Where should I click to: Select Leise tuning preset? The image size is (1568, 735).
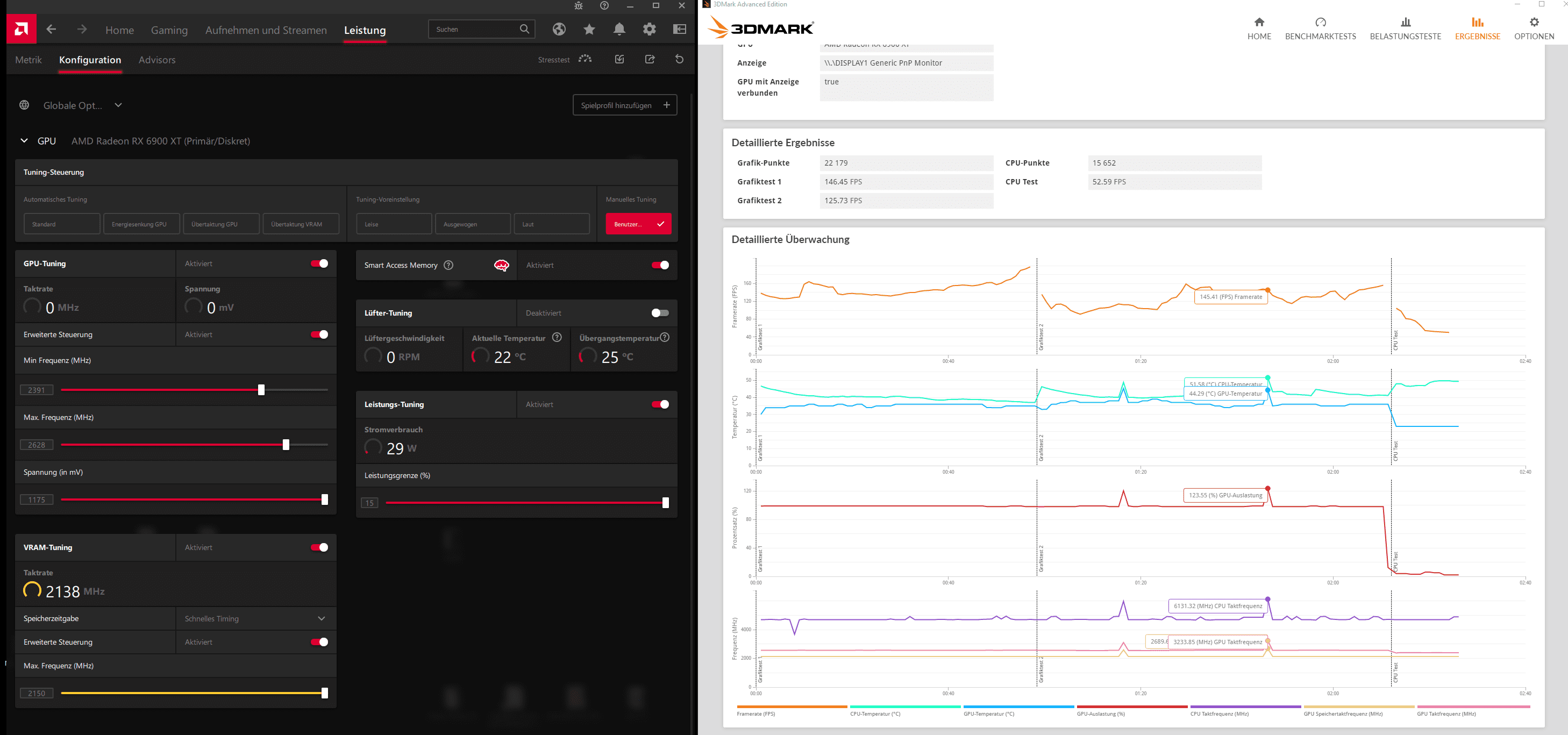(x=394, y=224)
